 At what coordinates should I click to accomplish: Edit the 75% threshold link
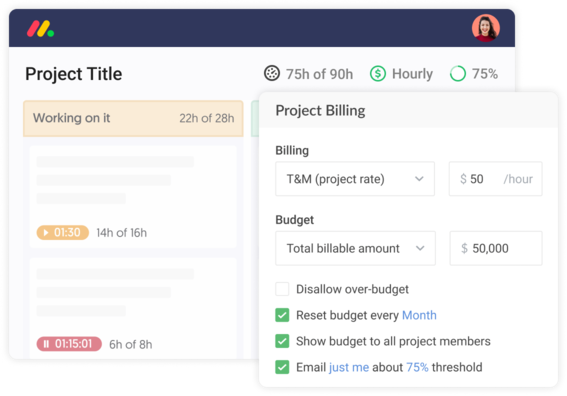coord(417,367)
